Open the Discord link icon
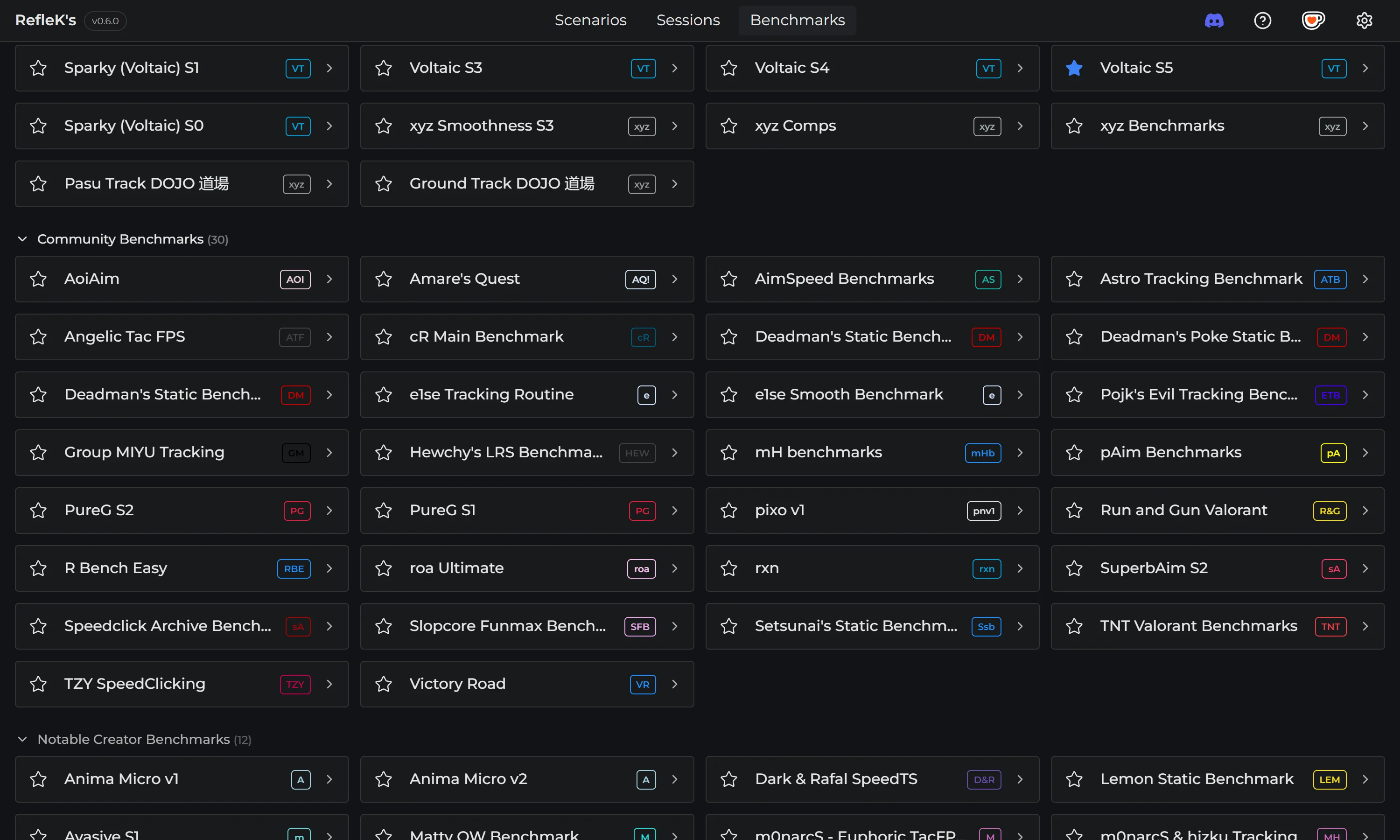The width and height of the screenshot is (1400, 840). click(x=1214, y=21)
